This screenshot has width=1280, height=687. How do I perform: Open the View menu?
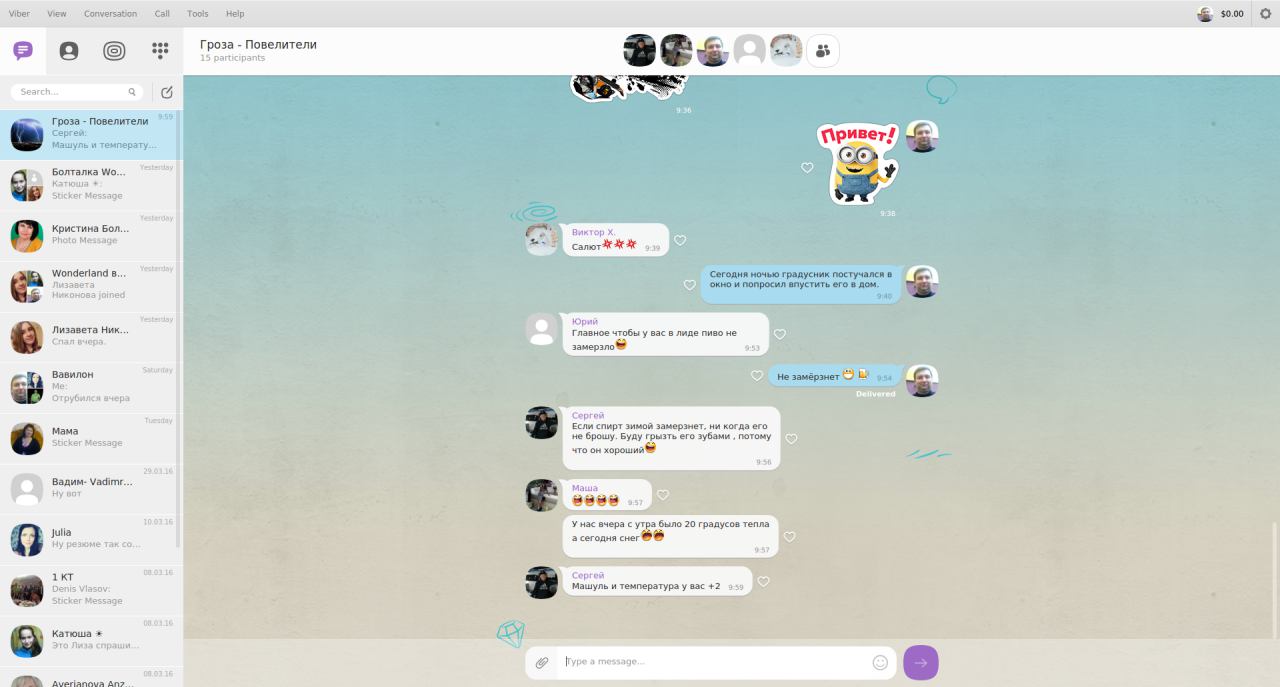(x=57, y=14)
